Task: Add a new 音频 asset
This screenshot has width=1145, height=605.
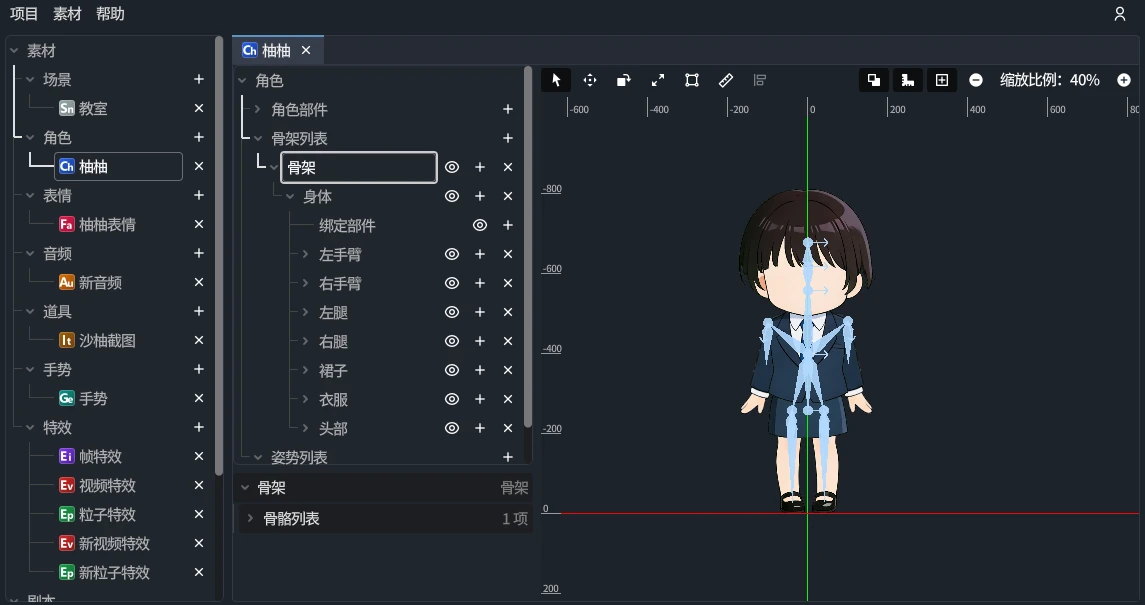Action: coord(199,253)
